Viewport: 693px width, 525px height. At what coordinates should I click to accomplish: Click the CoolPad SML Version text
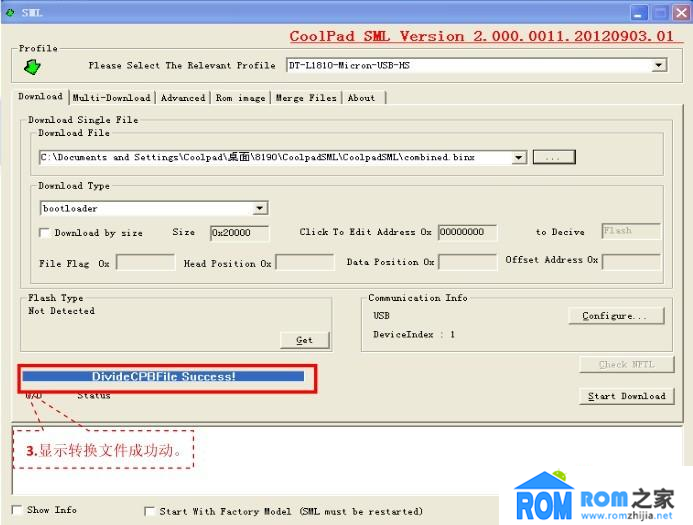(481, 36)
